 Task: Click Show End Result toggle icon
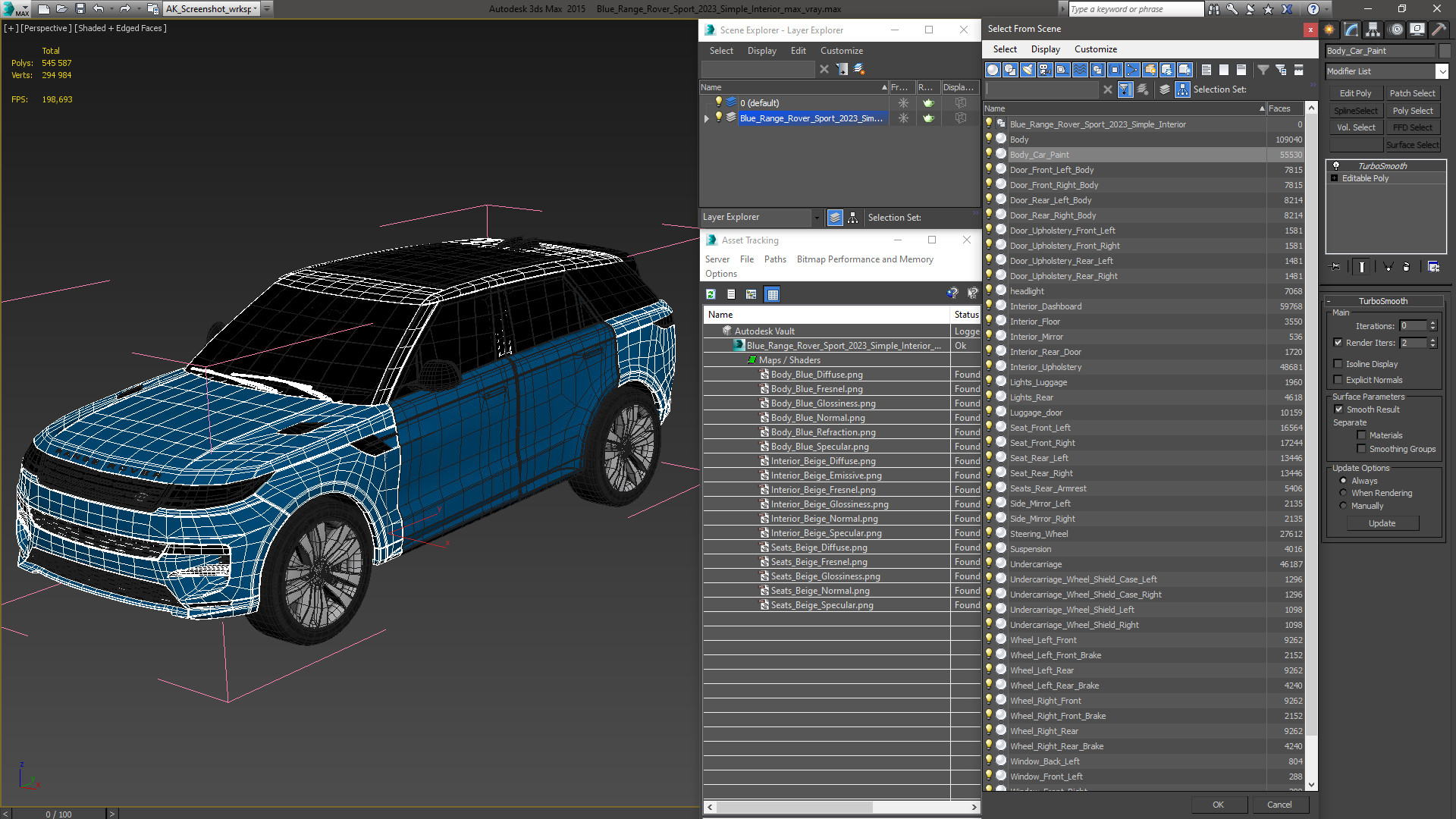(x=1362, y=267)
